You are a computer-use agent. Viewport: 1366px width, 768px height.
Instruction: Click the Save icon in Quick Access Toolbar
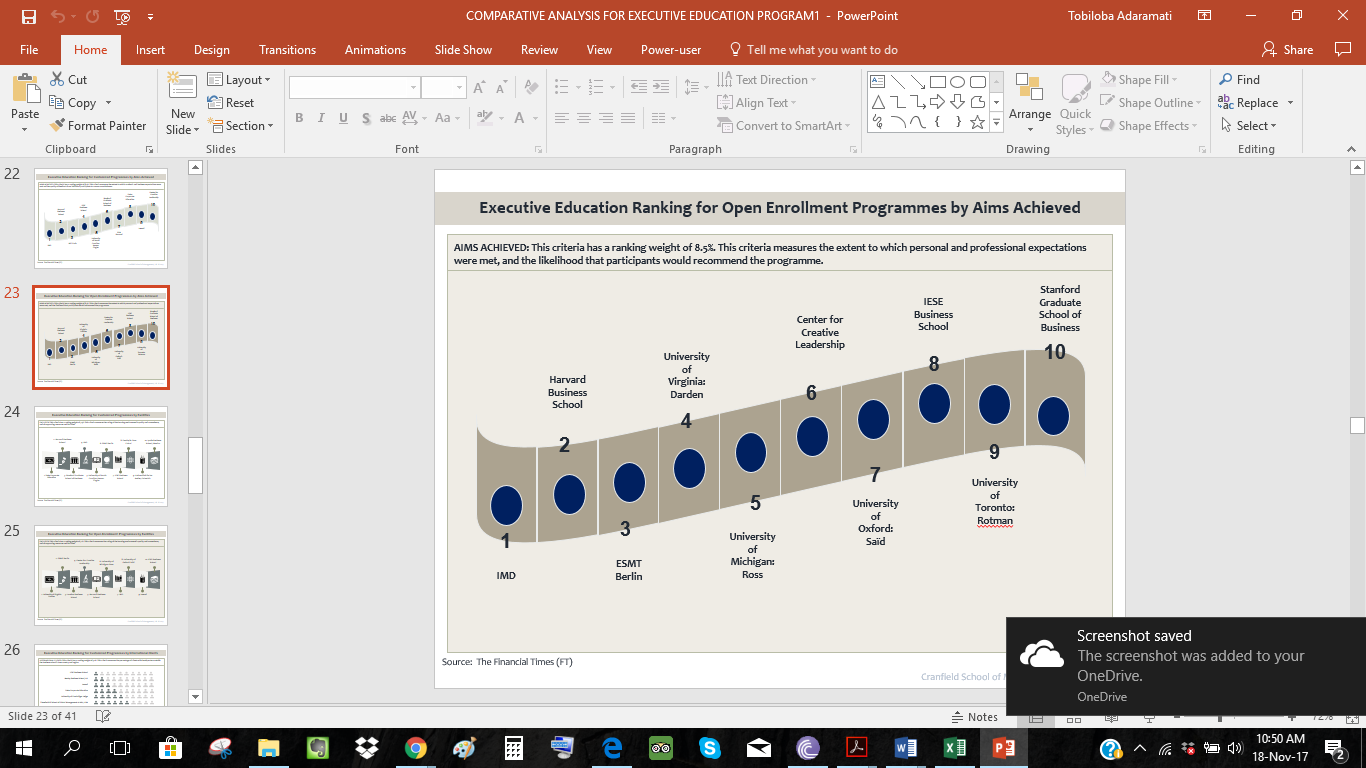tap(28, 16)
